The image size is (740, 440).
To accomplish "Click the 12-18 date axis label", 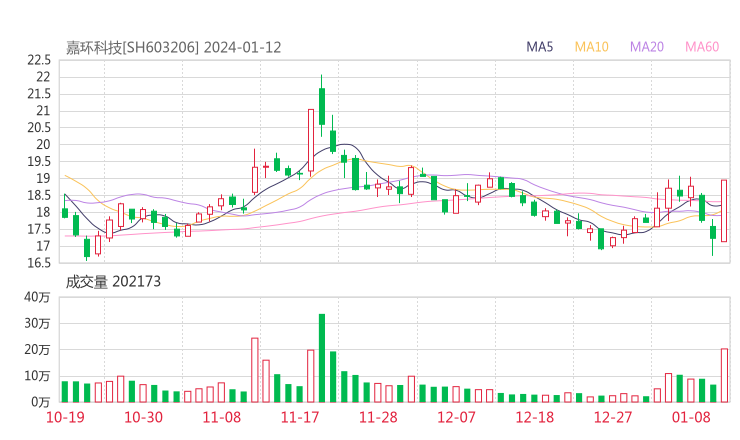I will pyautogui.click(x=535, y=417).
